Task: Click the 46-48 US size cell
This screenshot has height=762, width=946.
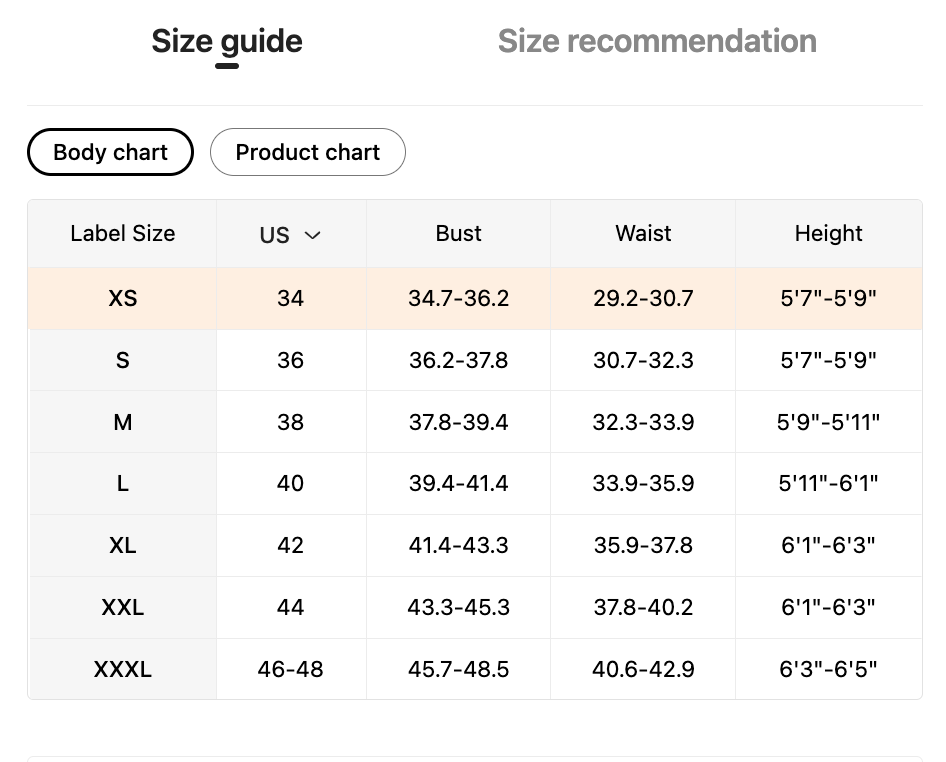Action: click(290, 669)
